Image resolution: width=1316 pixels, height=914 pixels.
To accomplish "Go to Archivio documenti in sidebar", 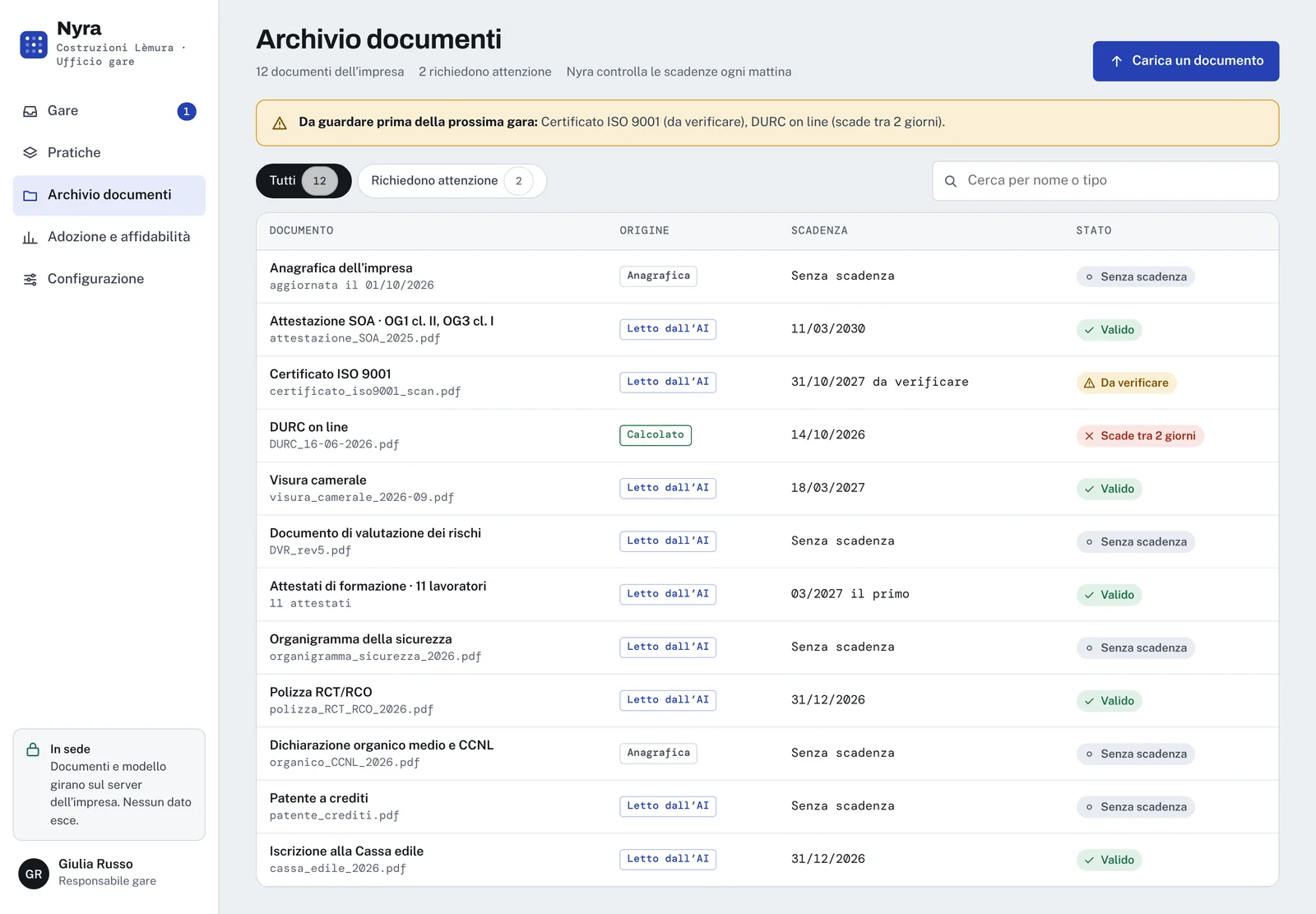I will click(x=109, y=195).
